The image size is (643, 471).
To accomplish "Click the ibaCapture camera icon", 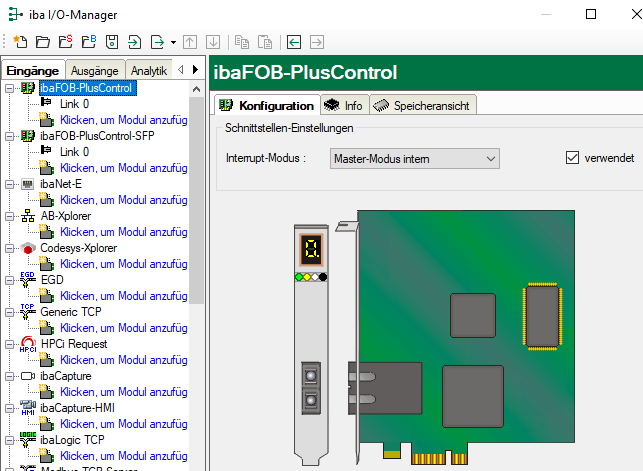I will click(28, 376).
